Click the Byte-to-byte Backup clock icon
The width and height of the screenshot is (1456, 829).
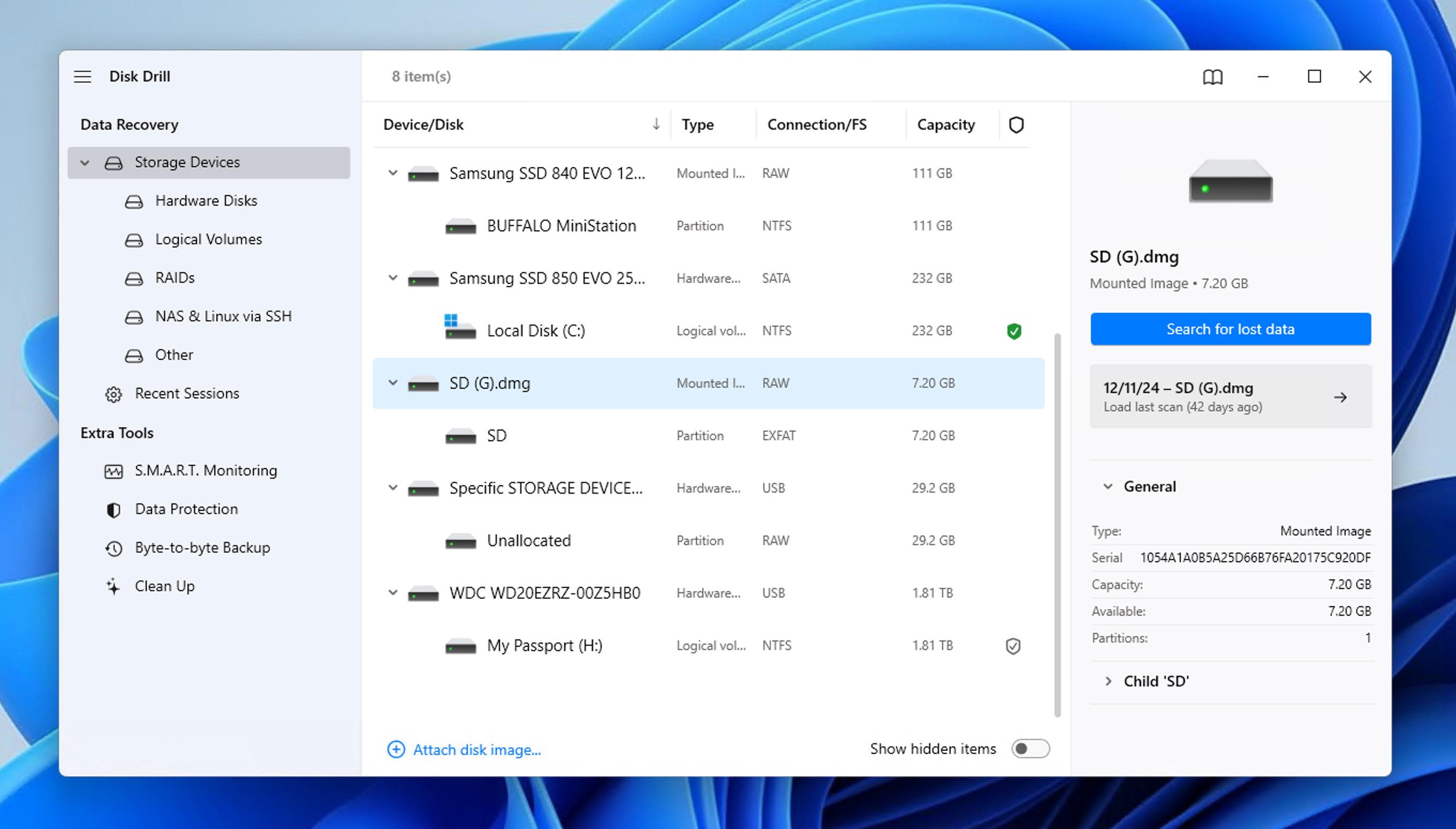click(113, 548)
